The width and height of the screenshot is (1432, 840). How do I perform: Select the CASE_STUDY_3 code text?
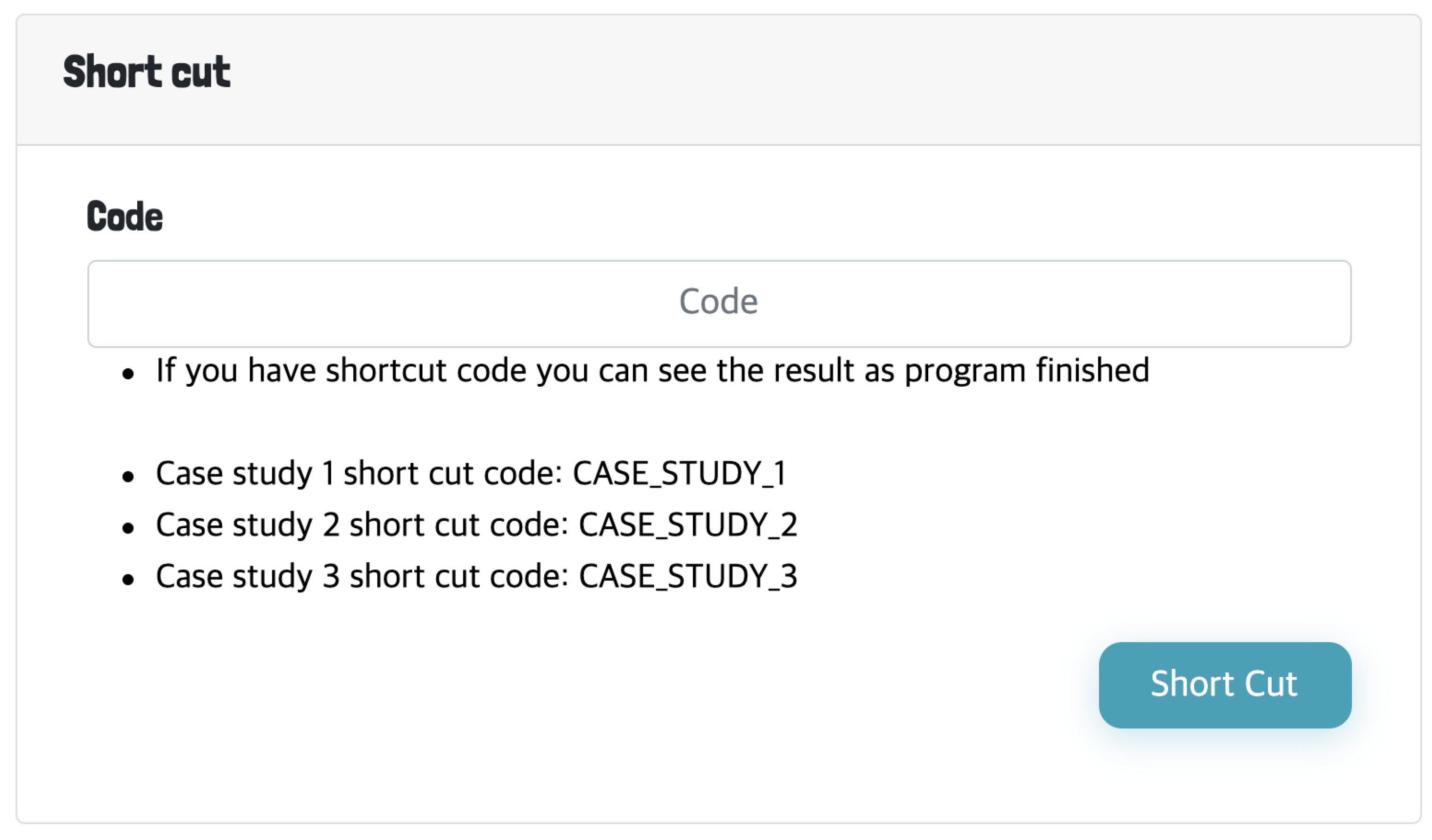pyautogui.click(x=688, y=576)
